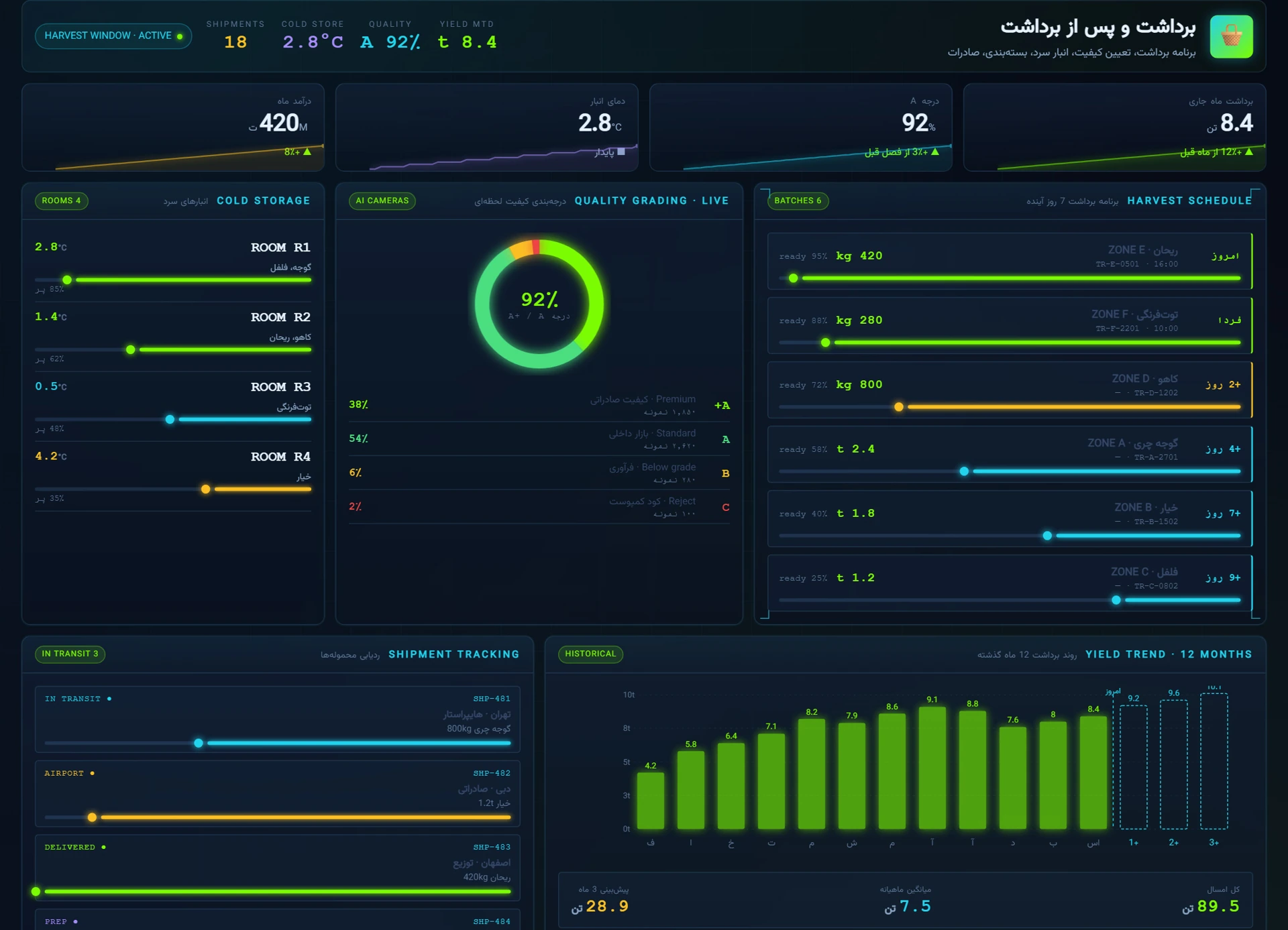Open the ROOMS 4 badge
This screenshot has width=1288, height=930.
(62, 200)
